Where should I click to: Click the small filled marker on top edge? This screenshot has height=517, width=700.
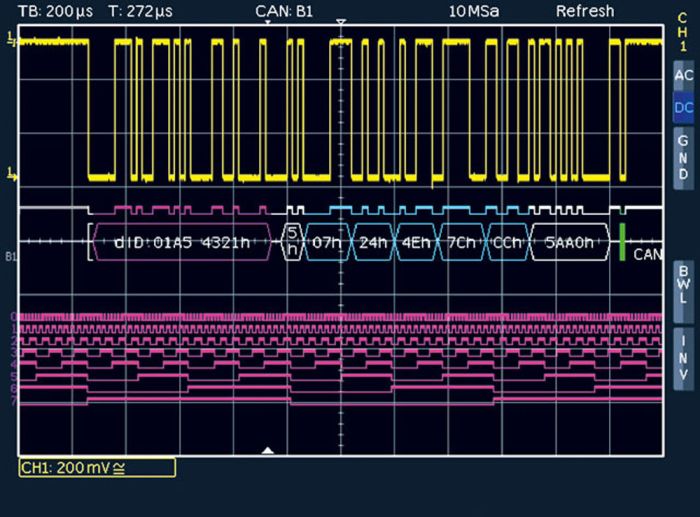[267, 22]
